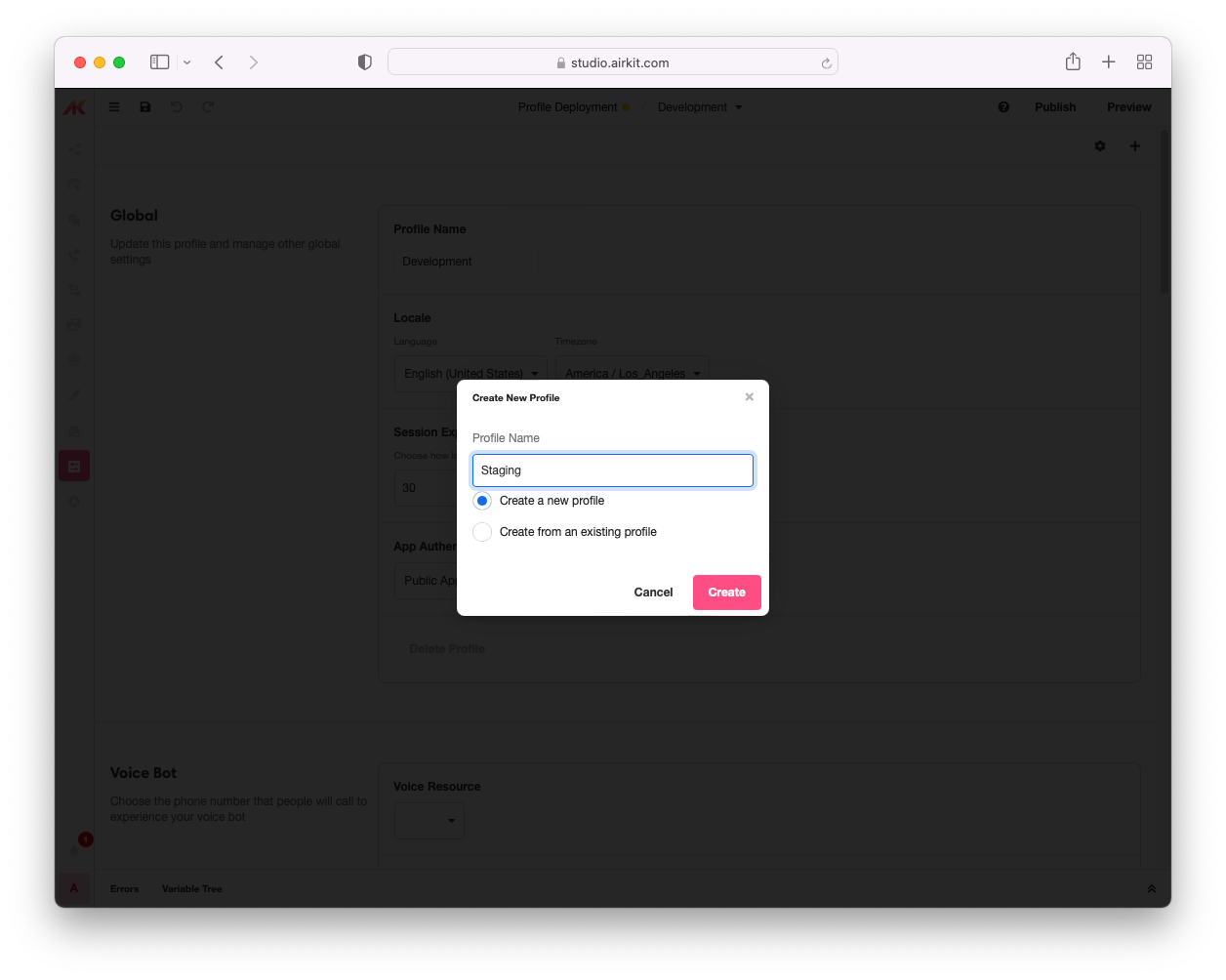Viewport: 1226px width, 980px height.
Task: Open the Journeys flow builder sidebar icon
Action: point(74,149)
